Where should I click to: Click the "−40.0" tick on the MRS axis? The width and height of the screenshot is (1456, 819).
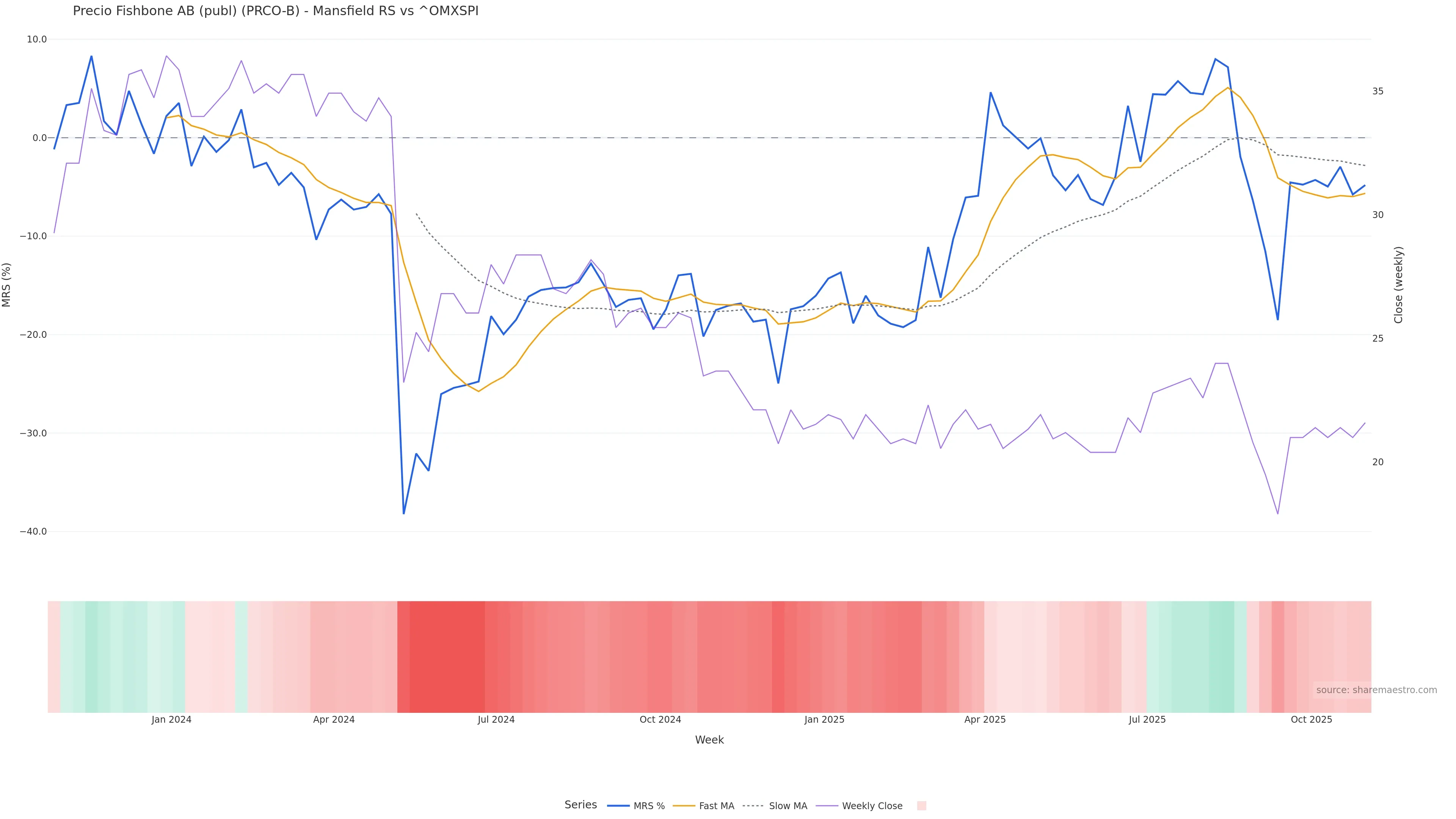pos(33,532)
